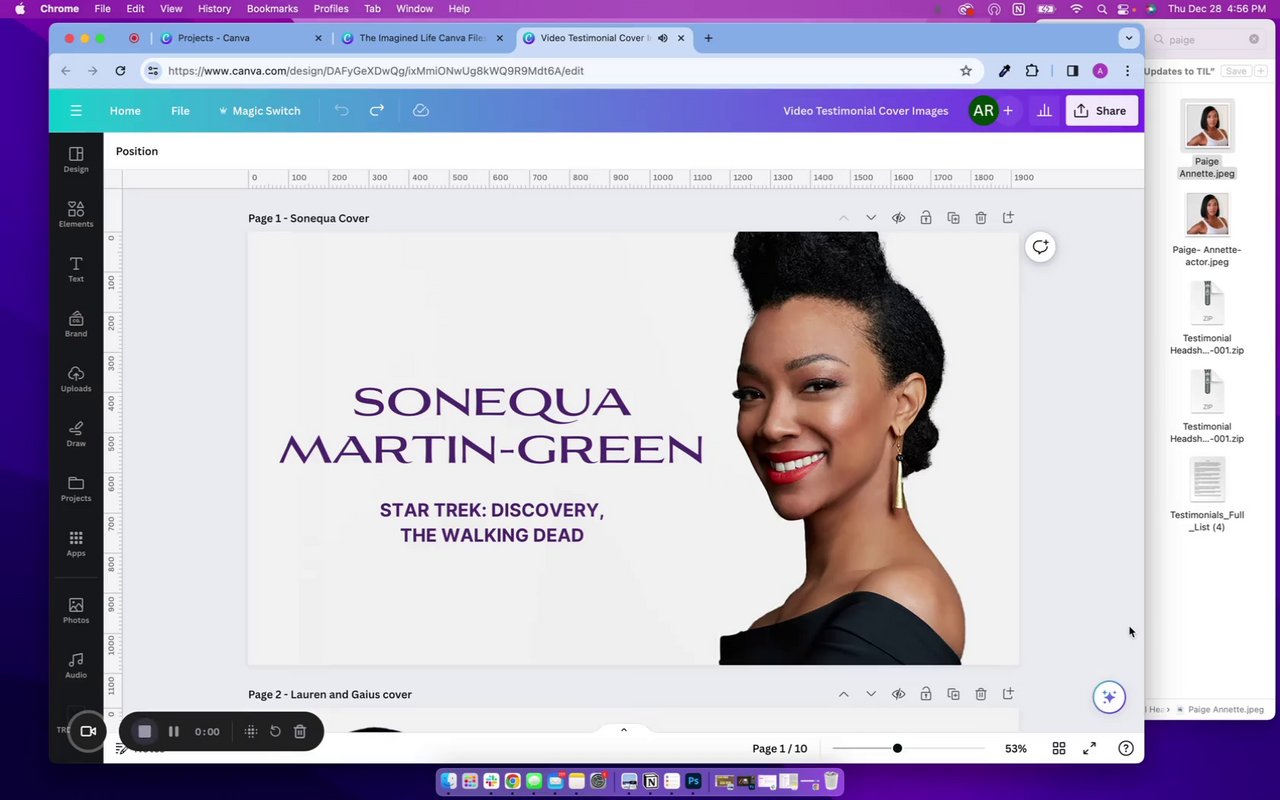Open Chrome tab search dropdown
The image size is (1280, 800).
(x=1129, y=38)
